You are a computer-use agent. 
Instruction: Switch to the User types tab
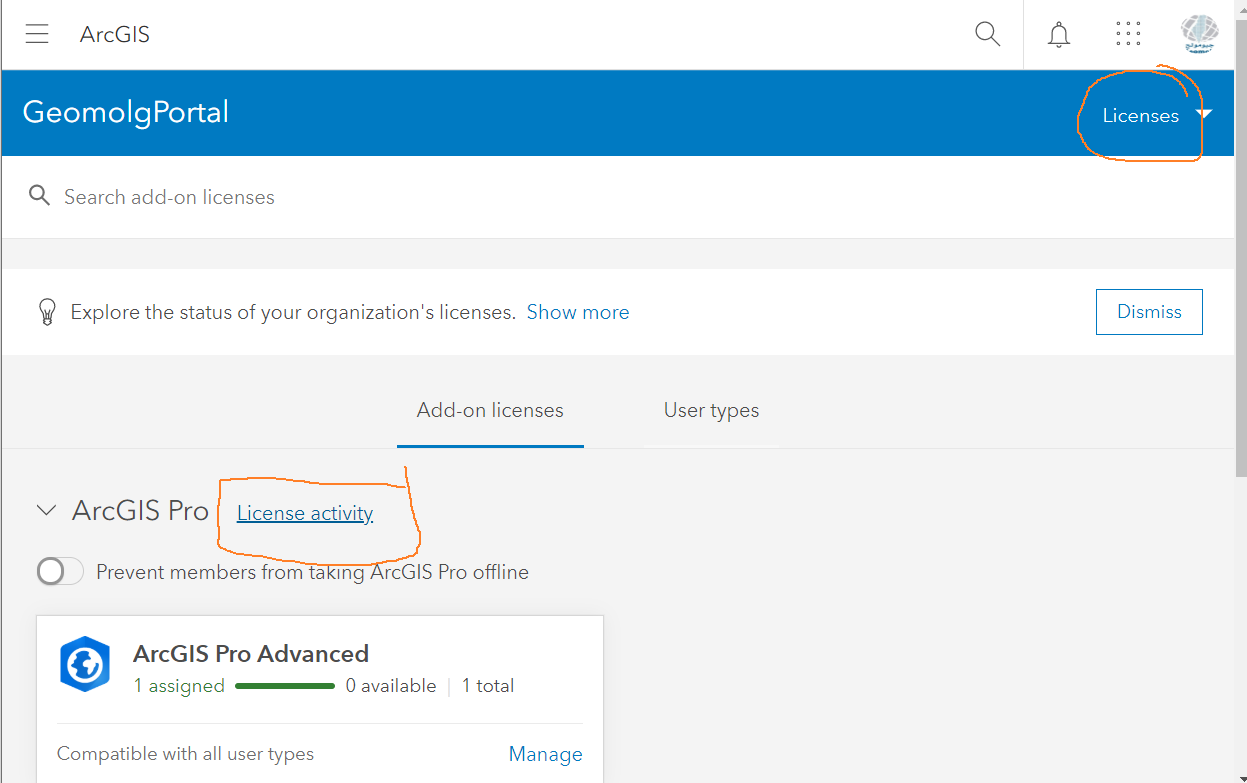pyautogui.click(x=711, y=410)
